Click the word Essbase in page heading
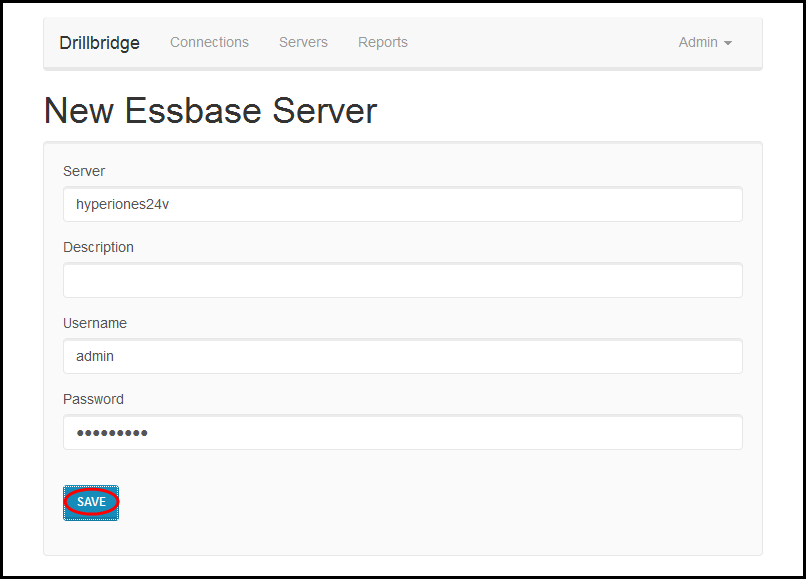Screen dimensions: 806x579 tap(193, 111)
